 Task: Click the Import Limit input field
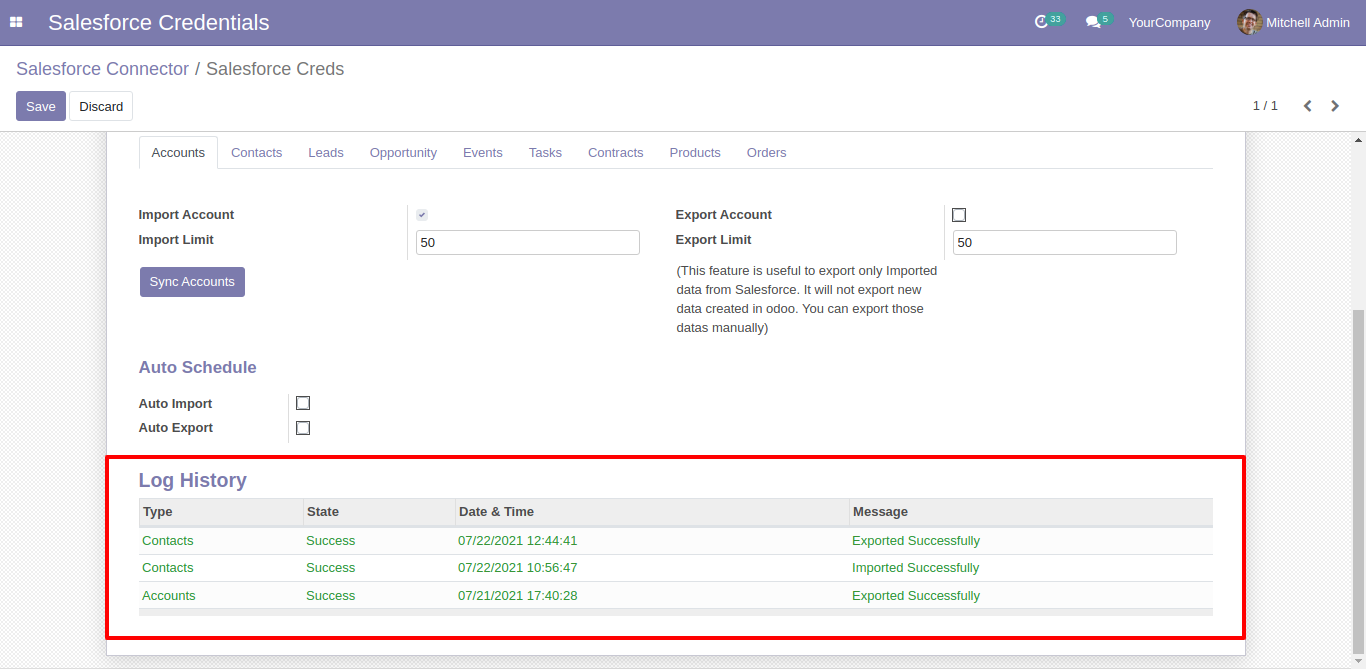click(x=528, y=242)
